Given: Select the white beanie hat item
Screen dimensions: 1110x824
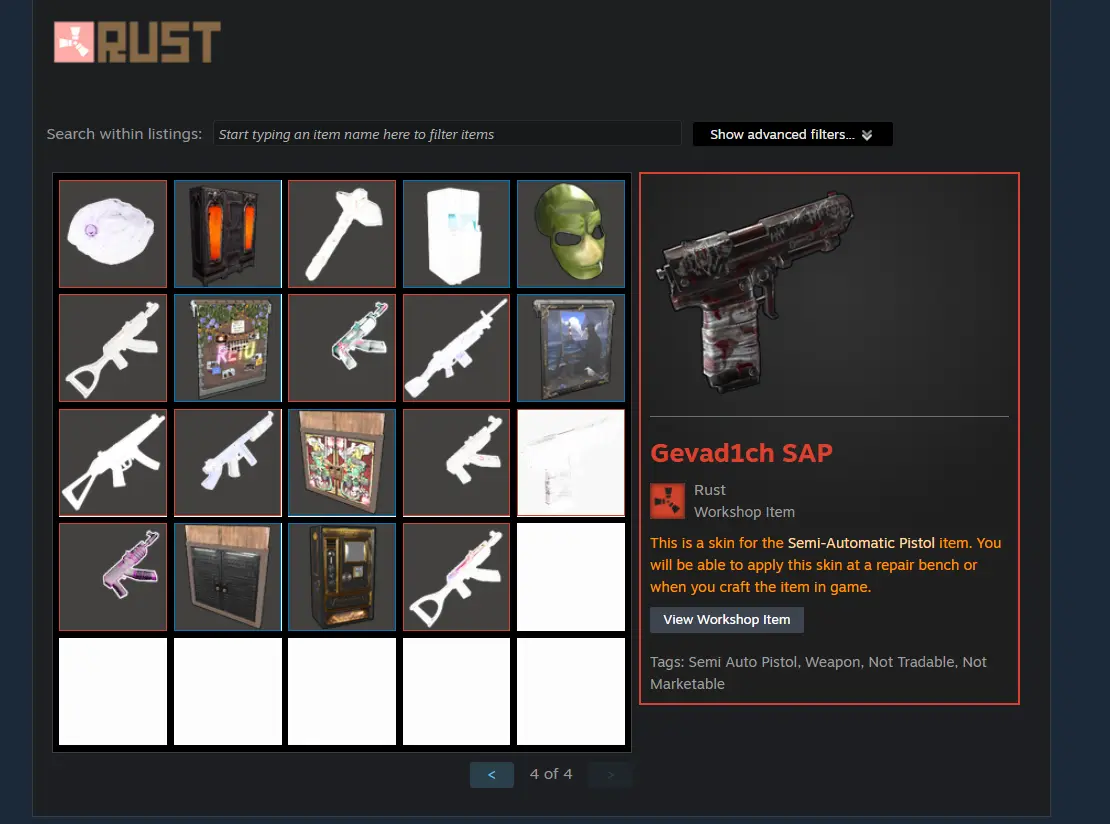Looking at the screenshot, I should 113,234.
